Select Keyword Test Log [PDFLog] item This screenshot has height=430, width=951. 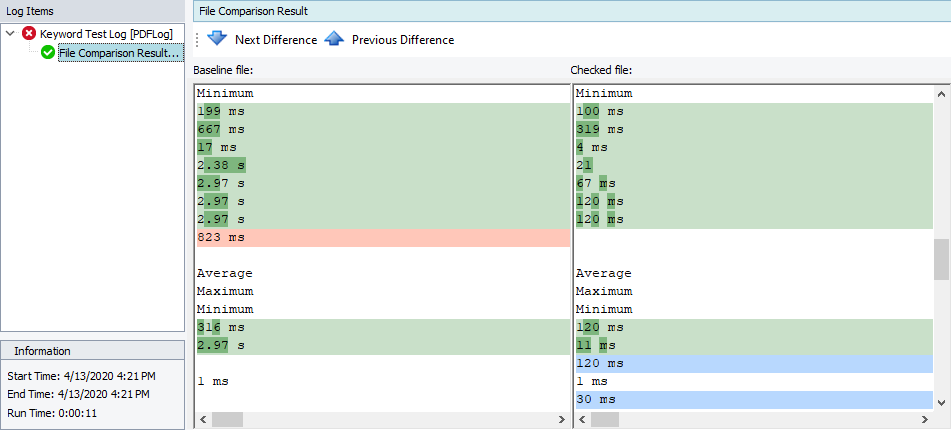pos(106,34)
